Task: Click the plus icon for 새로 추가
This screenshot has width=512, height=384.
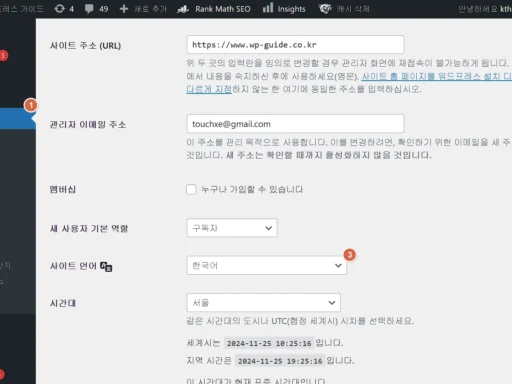Action: point(124,9)
